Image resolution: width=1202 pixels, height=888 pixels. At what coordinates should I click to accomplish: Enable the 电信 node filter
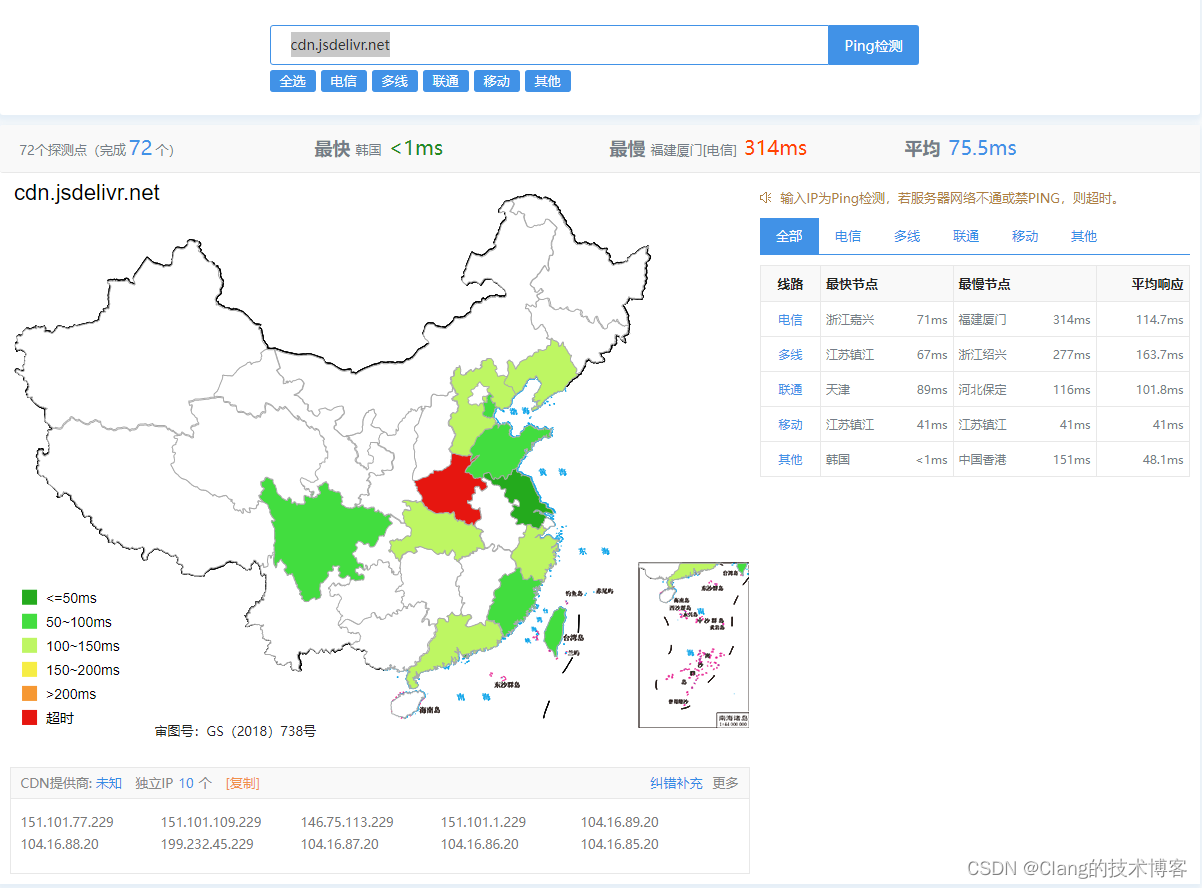(343, 81)
